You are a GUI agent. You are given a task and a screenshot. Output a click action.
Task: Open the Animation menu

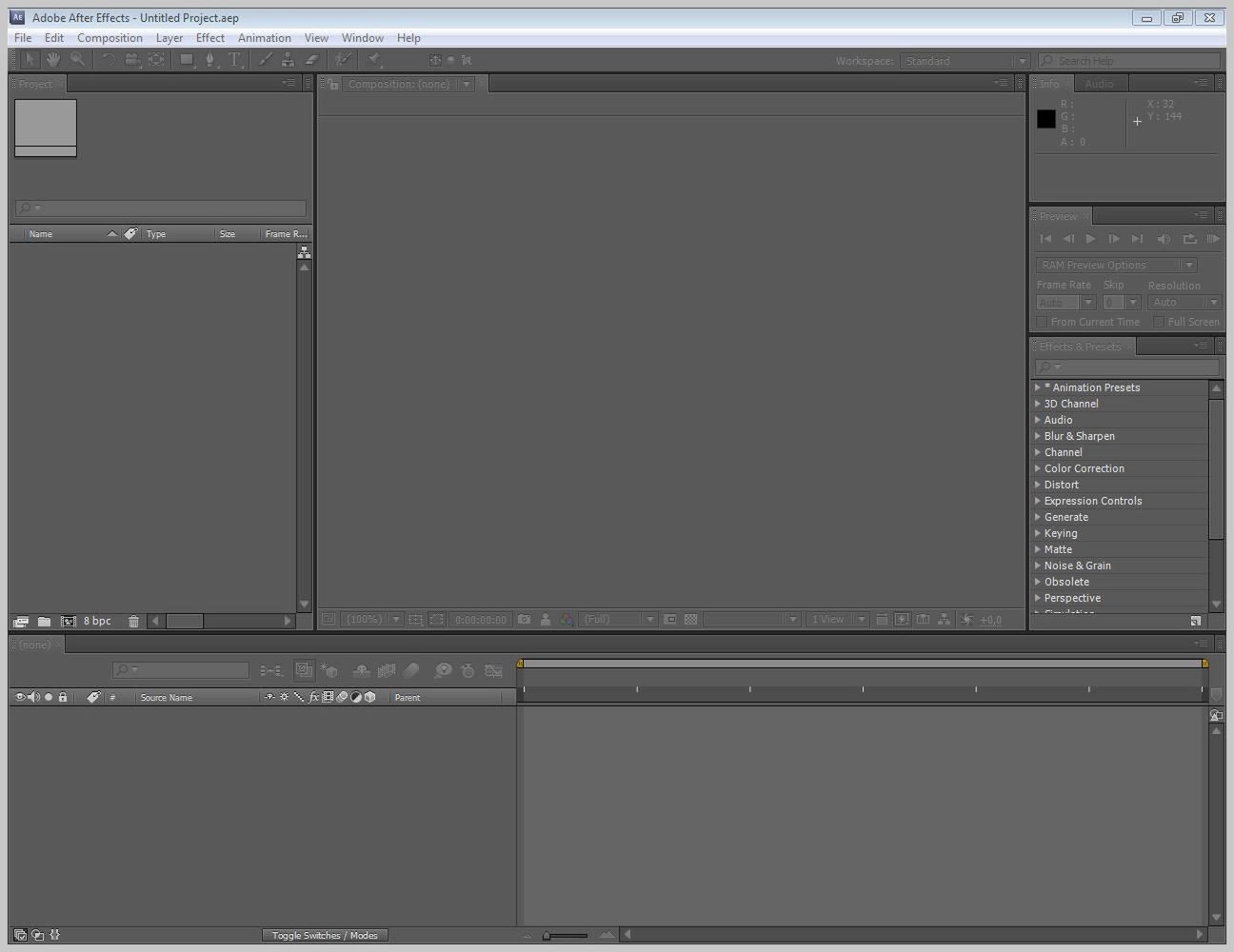(265, 38)
